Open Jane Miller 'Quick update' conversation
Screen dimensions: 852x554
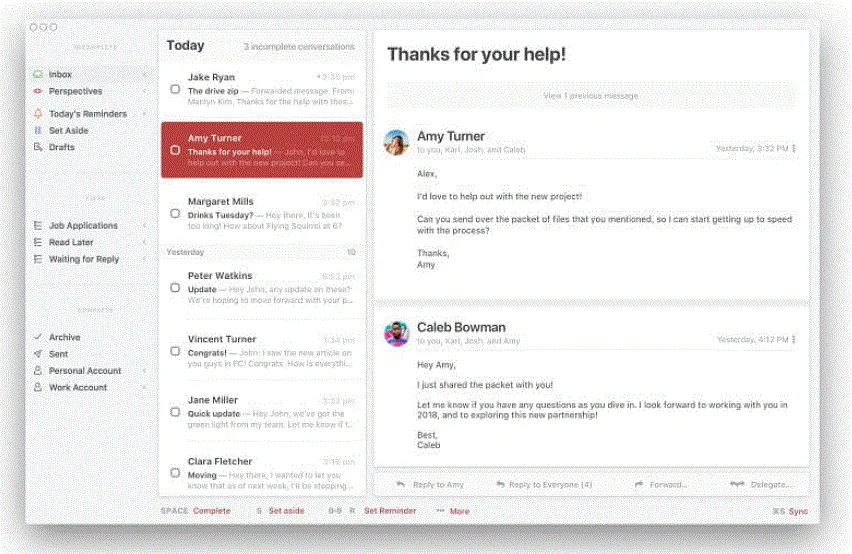pos(262,412)
